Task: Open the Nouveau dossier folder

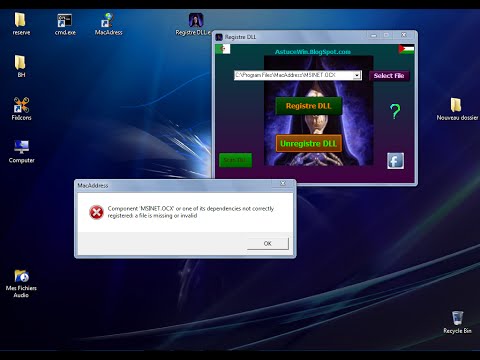Action: [457, 109]
